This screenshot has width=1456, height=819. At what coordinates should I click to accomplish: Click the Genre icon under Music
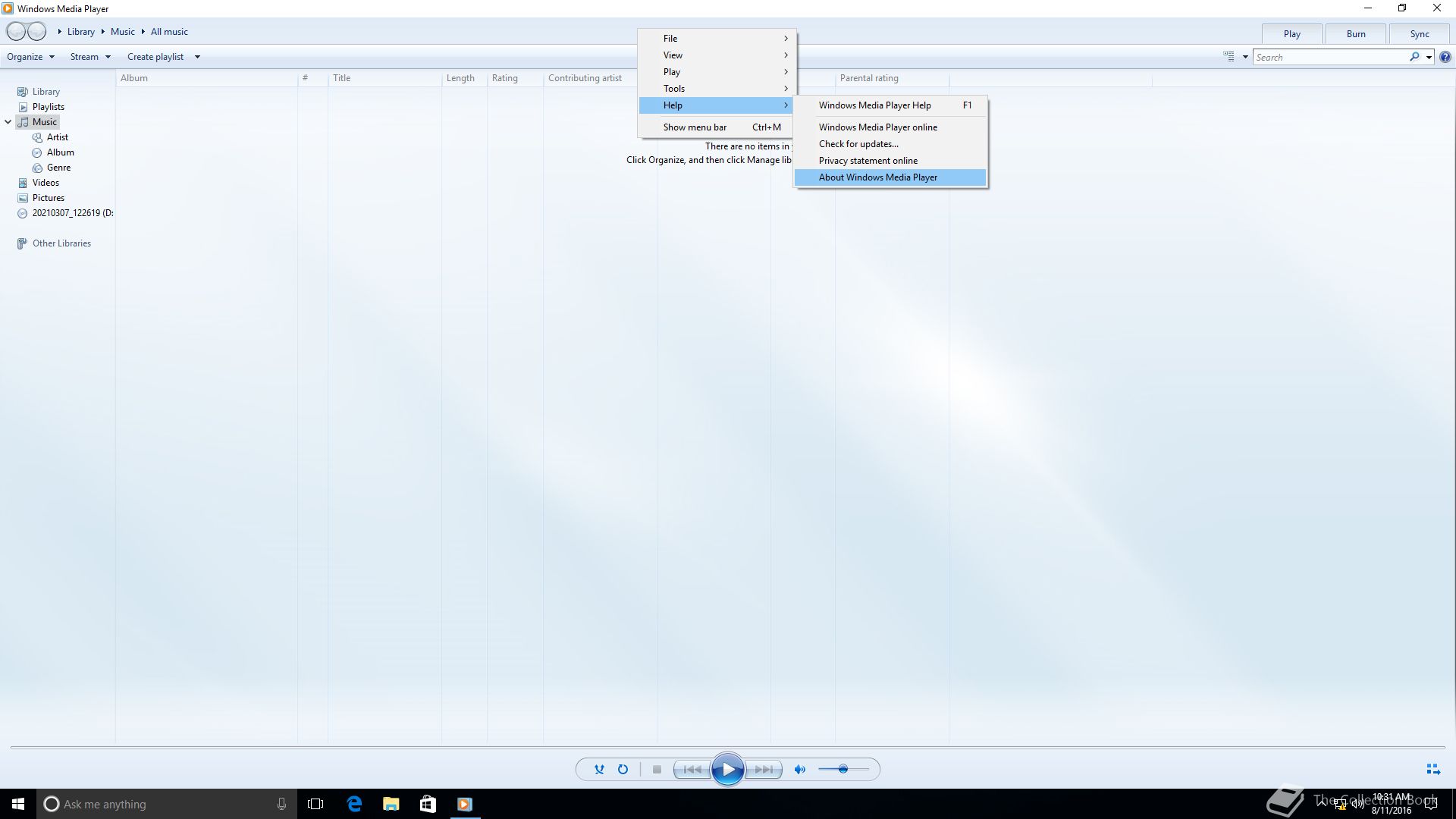click(37, 168)
